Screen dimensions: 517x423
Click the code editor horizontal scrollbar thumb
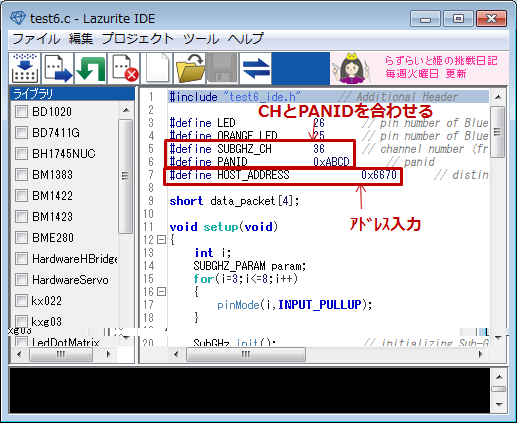pos(246,354)
